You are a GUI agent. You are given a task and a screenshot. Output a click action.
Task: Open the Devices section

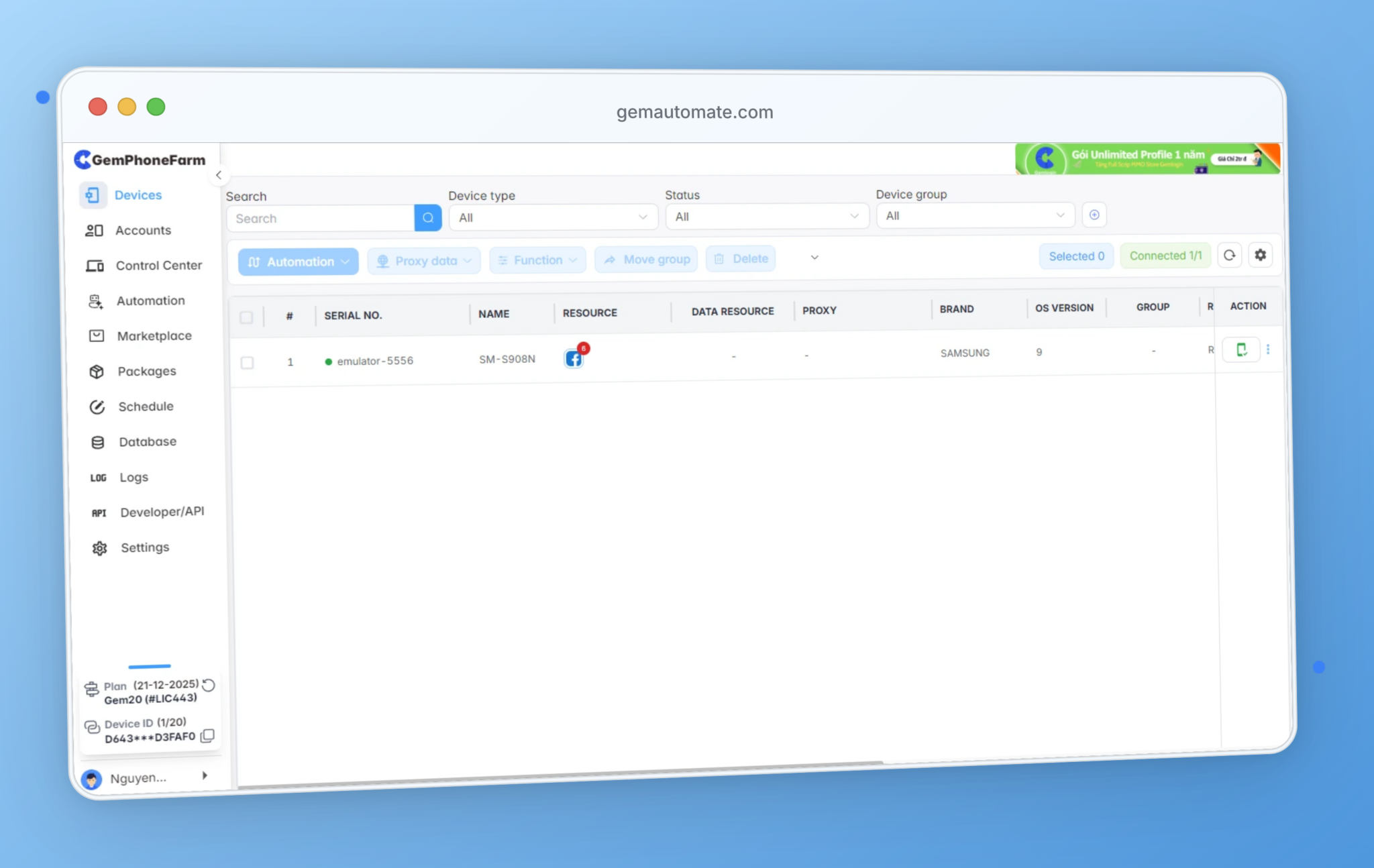(138, 195)
